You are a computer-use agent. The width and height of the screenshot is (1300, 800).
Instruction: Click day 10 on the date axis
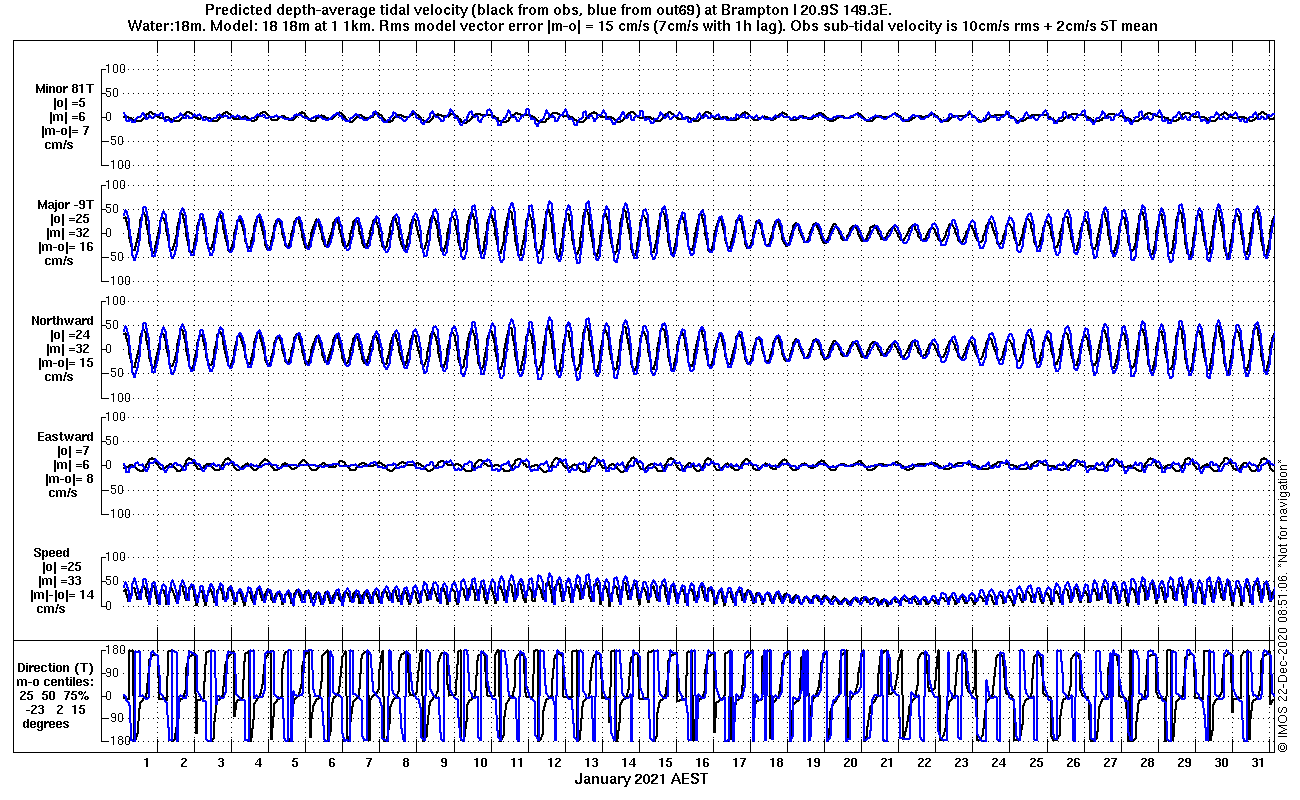pyautogui.click(x=480, y=762)
